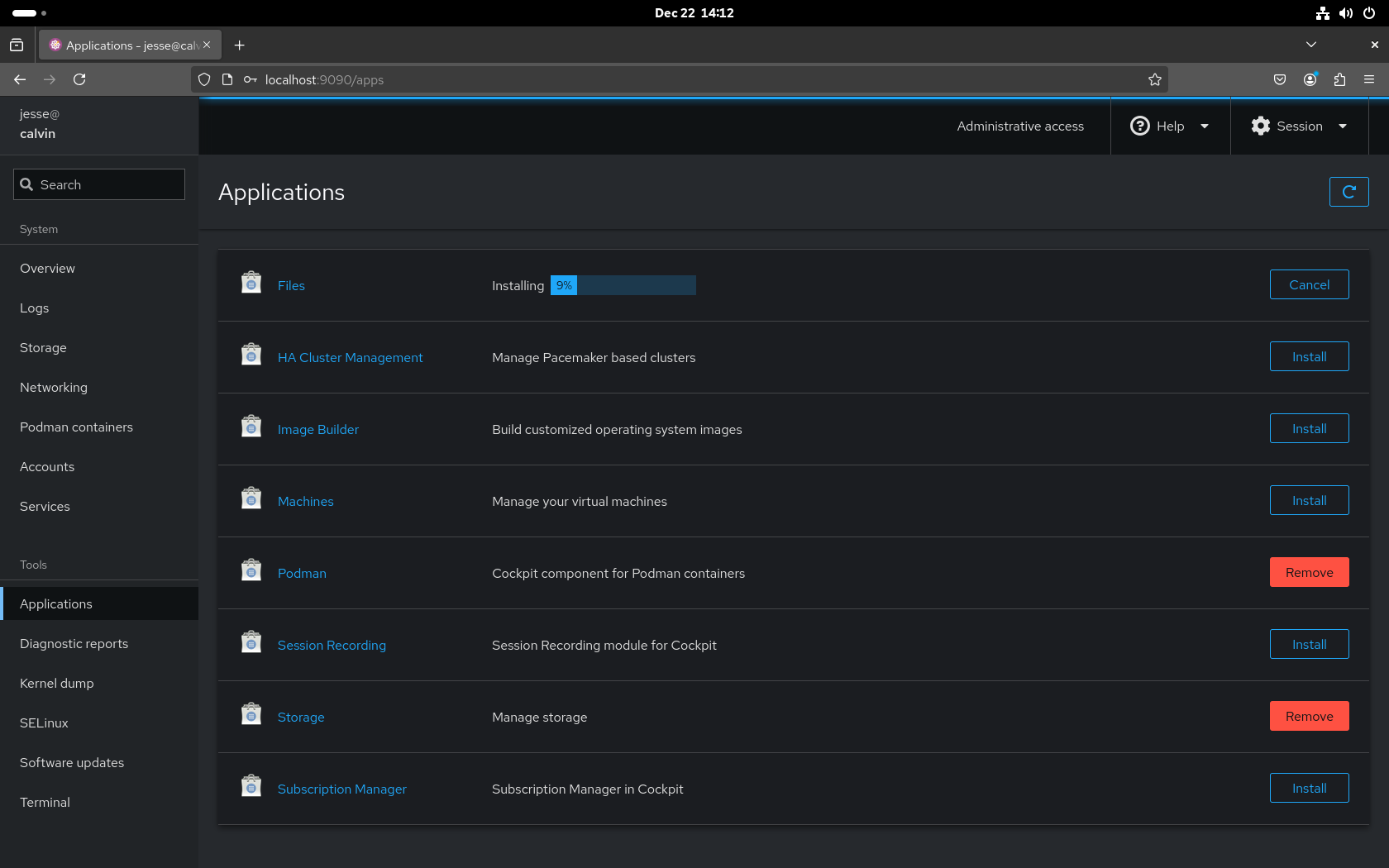Screen dimensions: 1389x868
Task: Install HA Cluster Management
Action: 1310,356
